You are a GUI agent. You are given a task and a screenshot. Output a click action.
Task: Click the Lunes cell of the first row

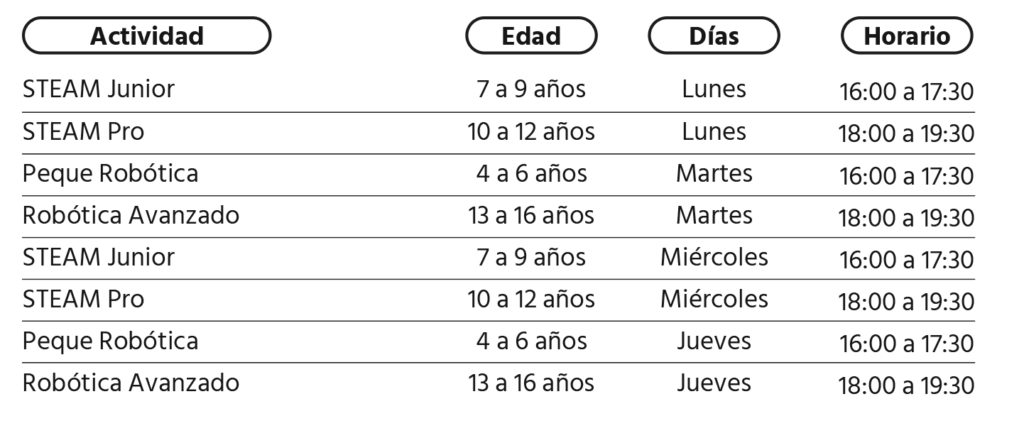point(714,89)
